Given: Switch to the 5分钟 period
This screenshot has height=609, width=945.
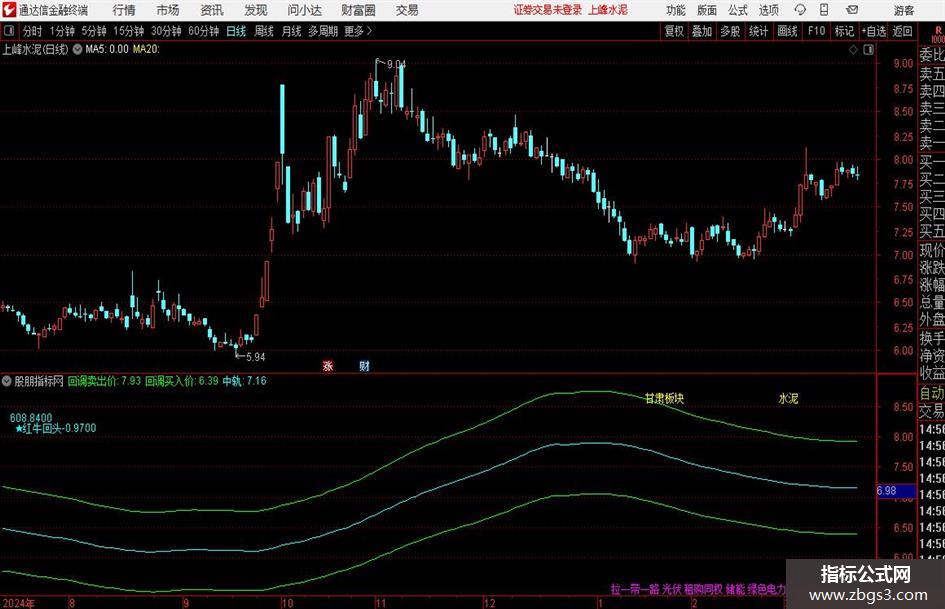Looking at the screenshot, I should point(94,31).
